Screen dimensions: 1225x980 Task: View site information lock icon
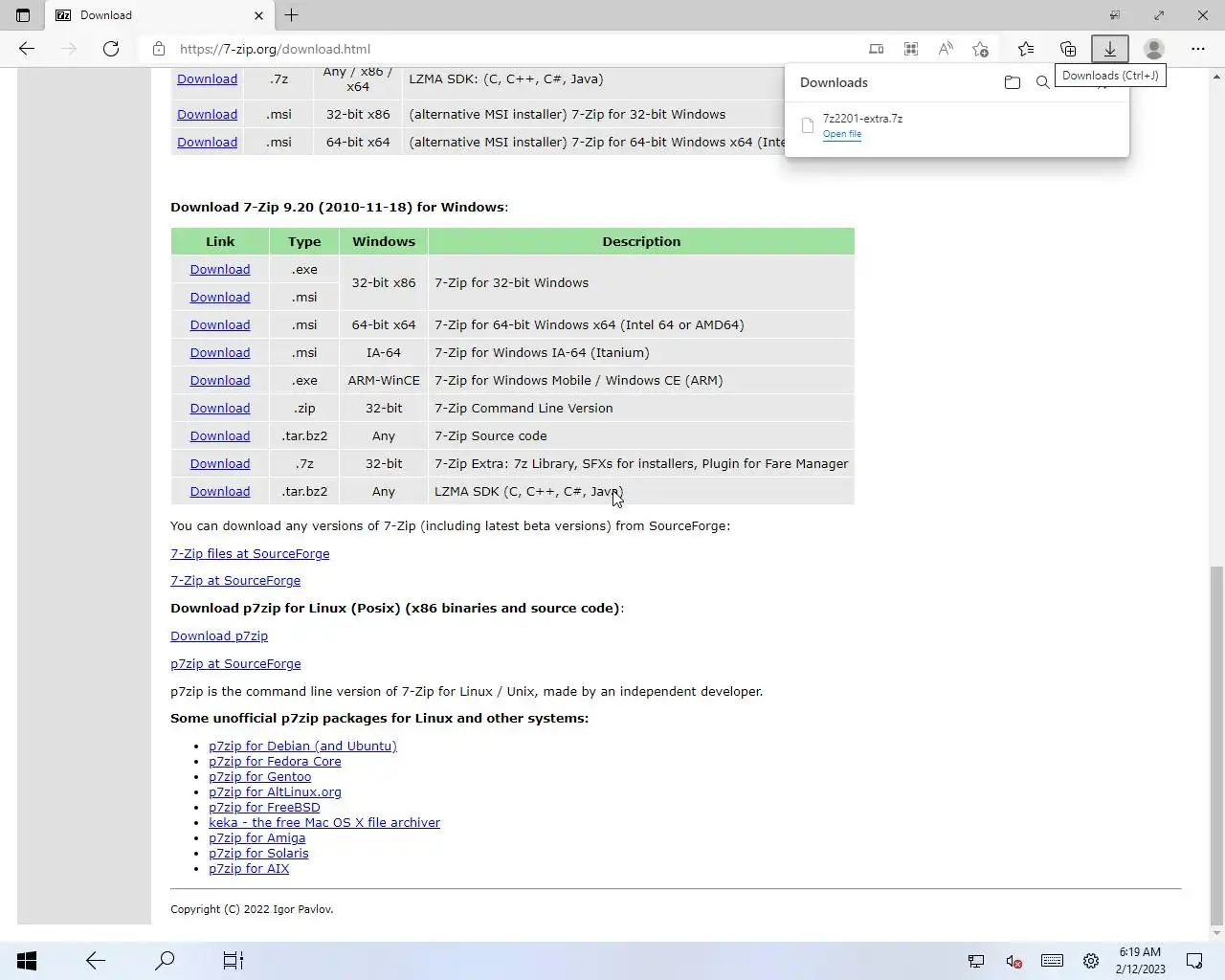[x=159, y=49]
